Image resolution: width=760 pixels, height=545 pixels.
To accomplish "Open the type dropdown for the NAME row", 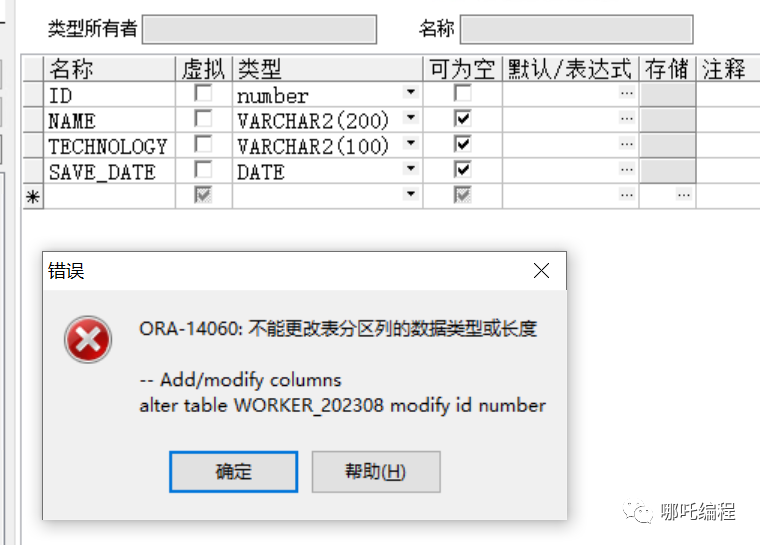I will point(411,117).
